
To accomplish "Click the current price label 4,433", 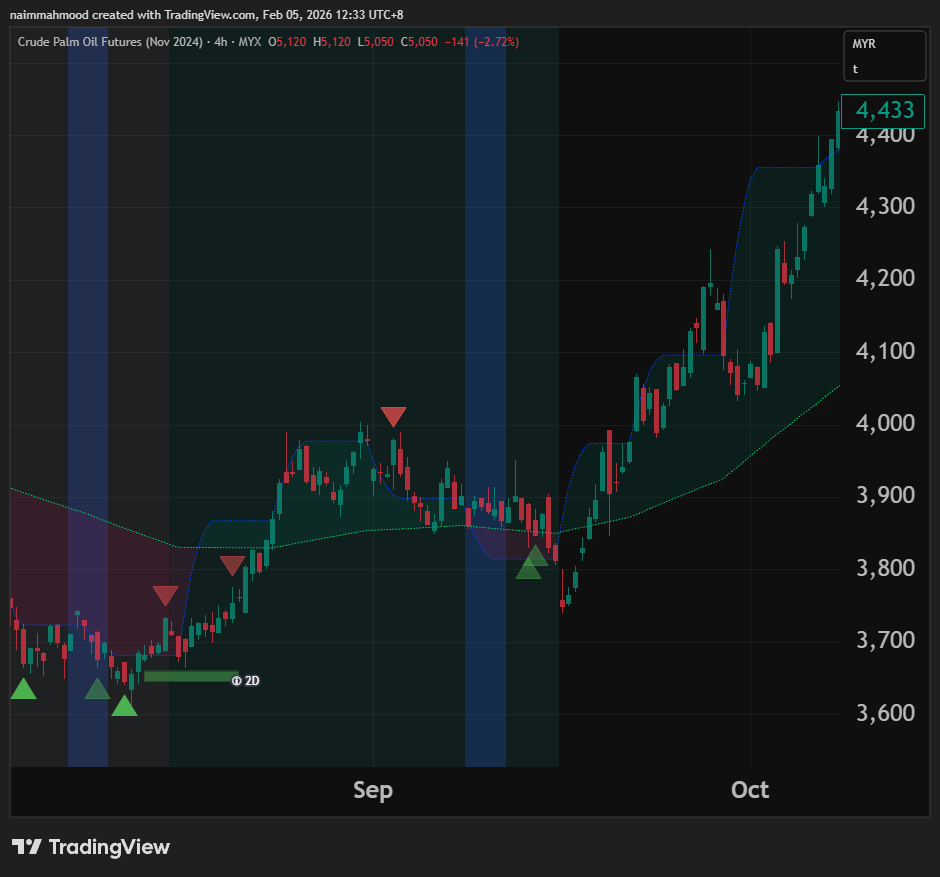I will 877,110.
